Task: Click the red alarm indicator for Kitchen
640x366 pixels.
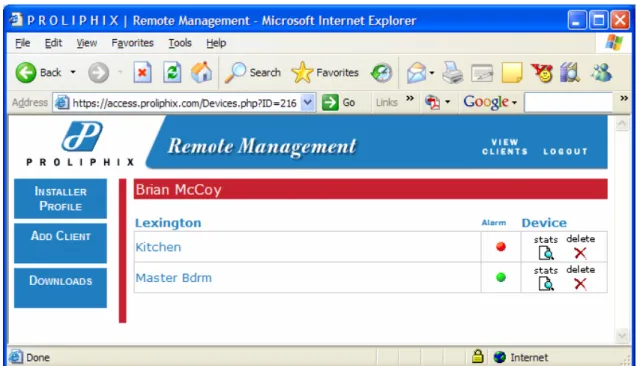Action: (x=501, y=246)
